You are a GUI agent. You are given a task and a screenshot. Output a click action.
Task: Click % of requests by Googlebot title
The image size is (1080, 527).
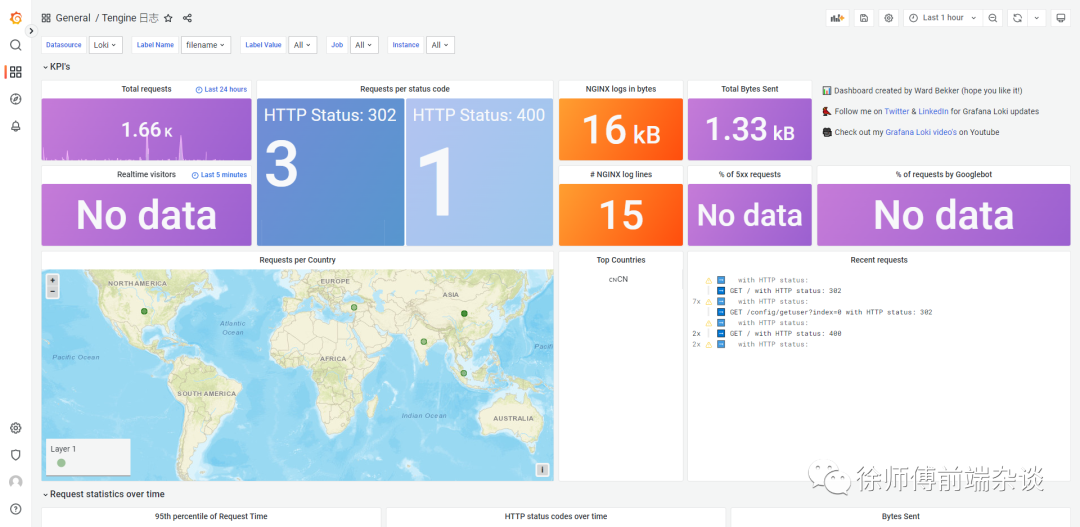944,174
